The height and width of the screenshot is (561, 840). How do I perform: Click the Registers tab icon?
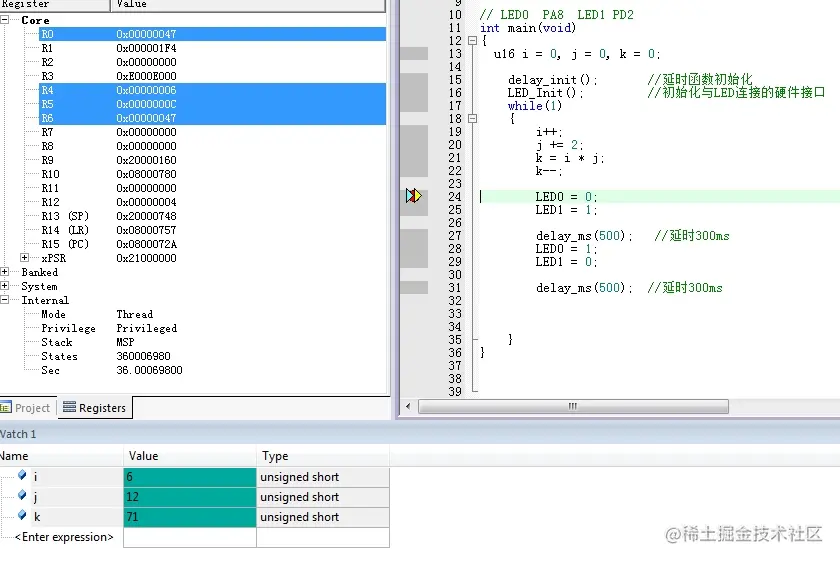70,407
